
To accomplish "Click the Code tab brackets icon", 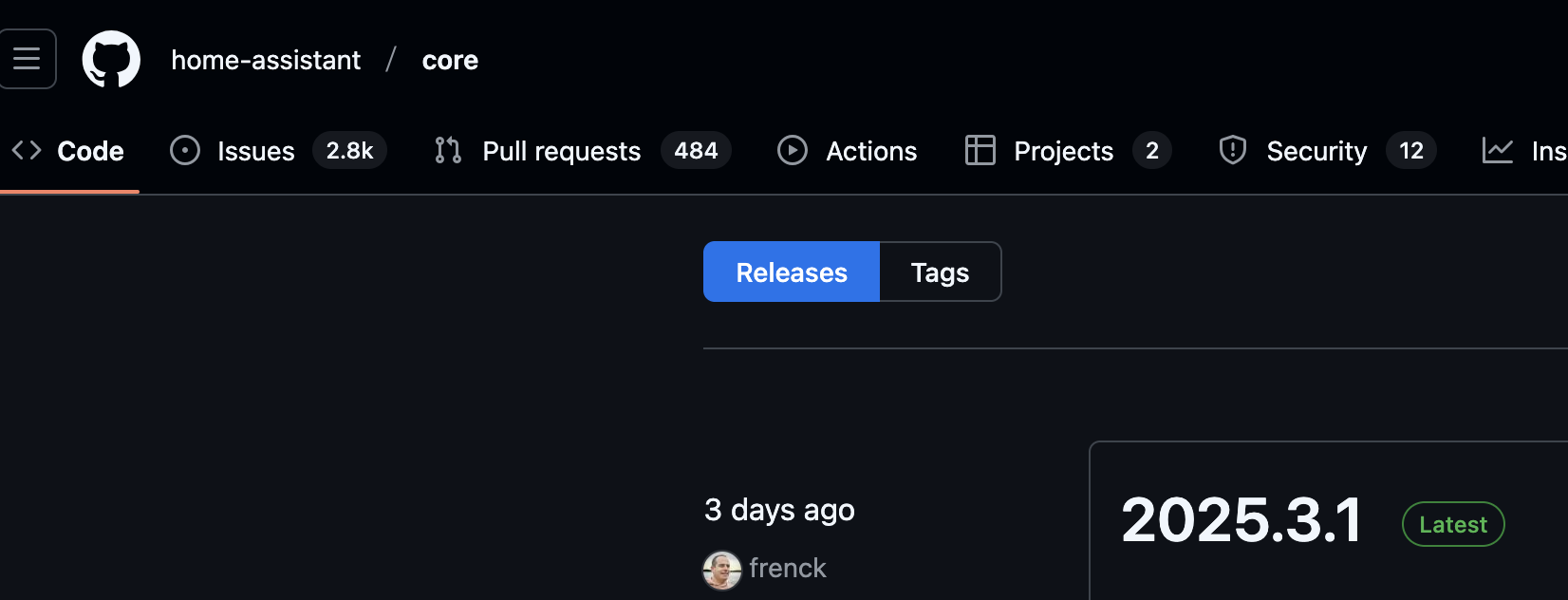I will point(27,150).
